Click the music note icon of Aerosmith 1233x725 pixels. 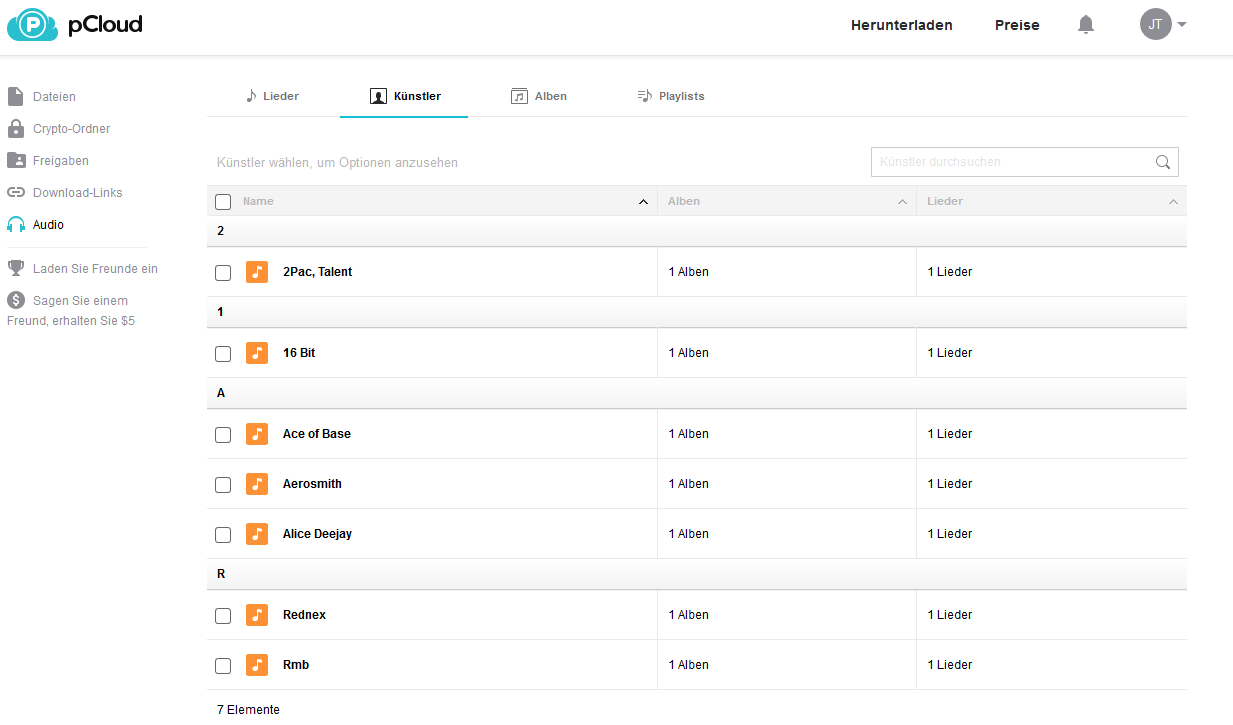point(257,484)
